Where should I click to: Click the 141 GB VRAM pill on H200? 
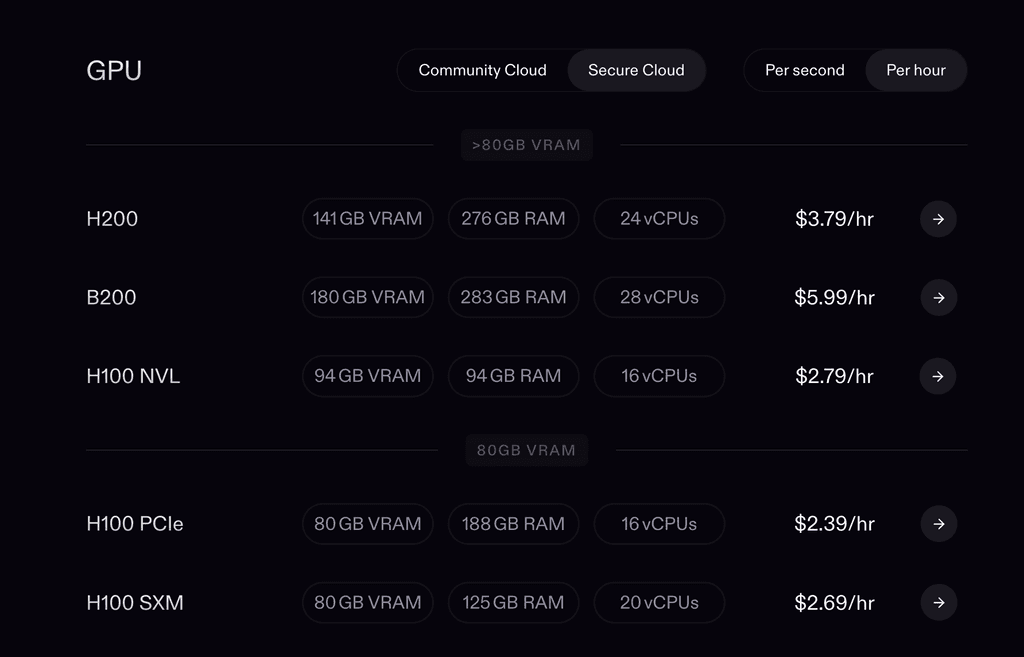click(367, 219)
